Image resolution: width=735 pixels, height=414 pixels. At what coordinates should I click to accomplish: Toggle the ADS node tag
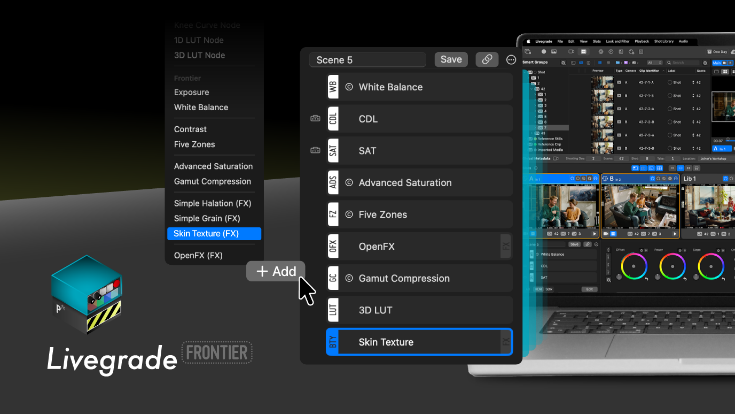click(x=333, y=182)
